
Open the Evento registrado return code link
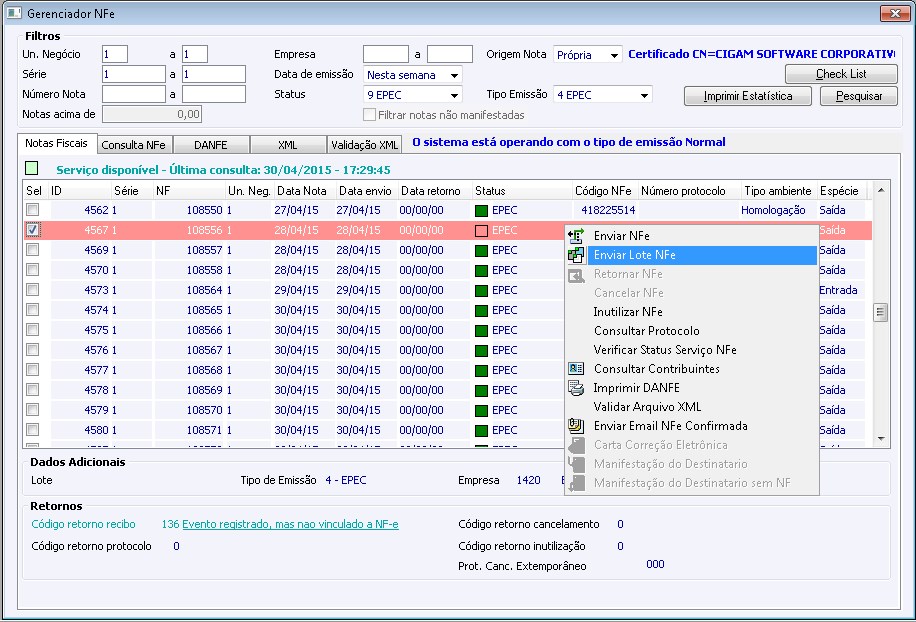289,524
